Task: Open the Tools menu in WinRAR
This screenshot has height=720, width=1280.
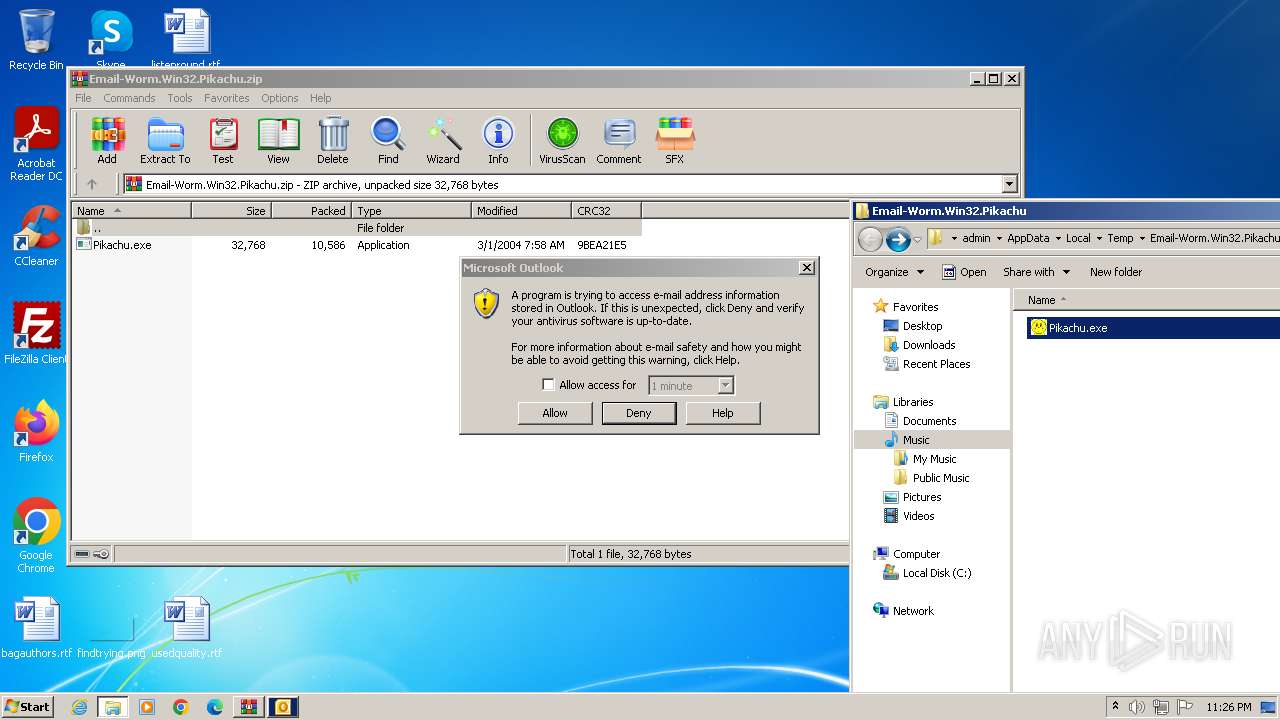Action: click(180, 98)
